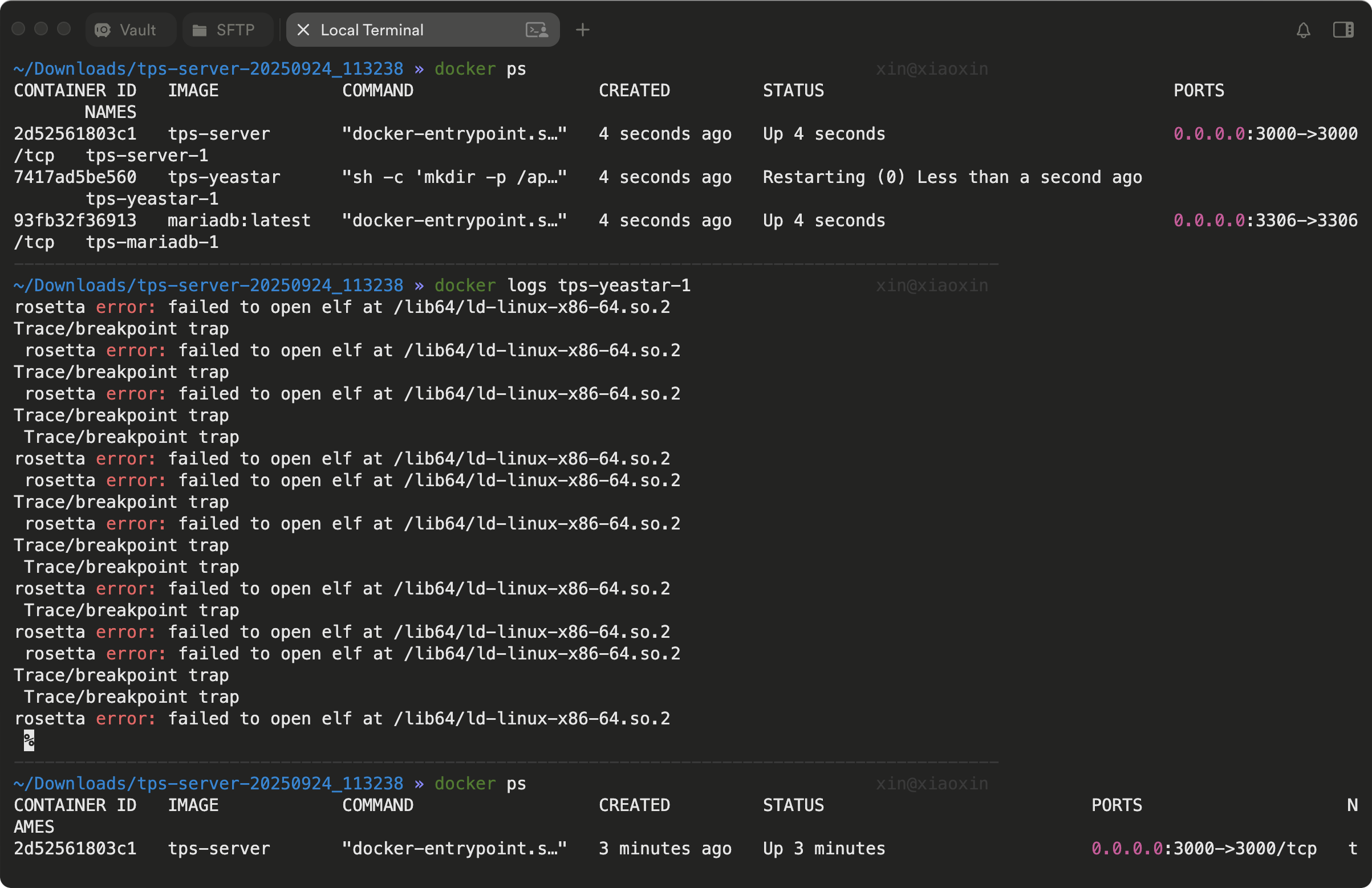Click the SFTP folder icon
The width and height of the screenshot is (1372, 888).
200,30
